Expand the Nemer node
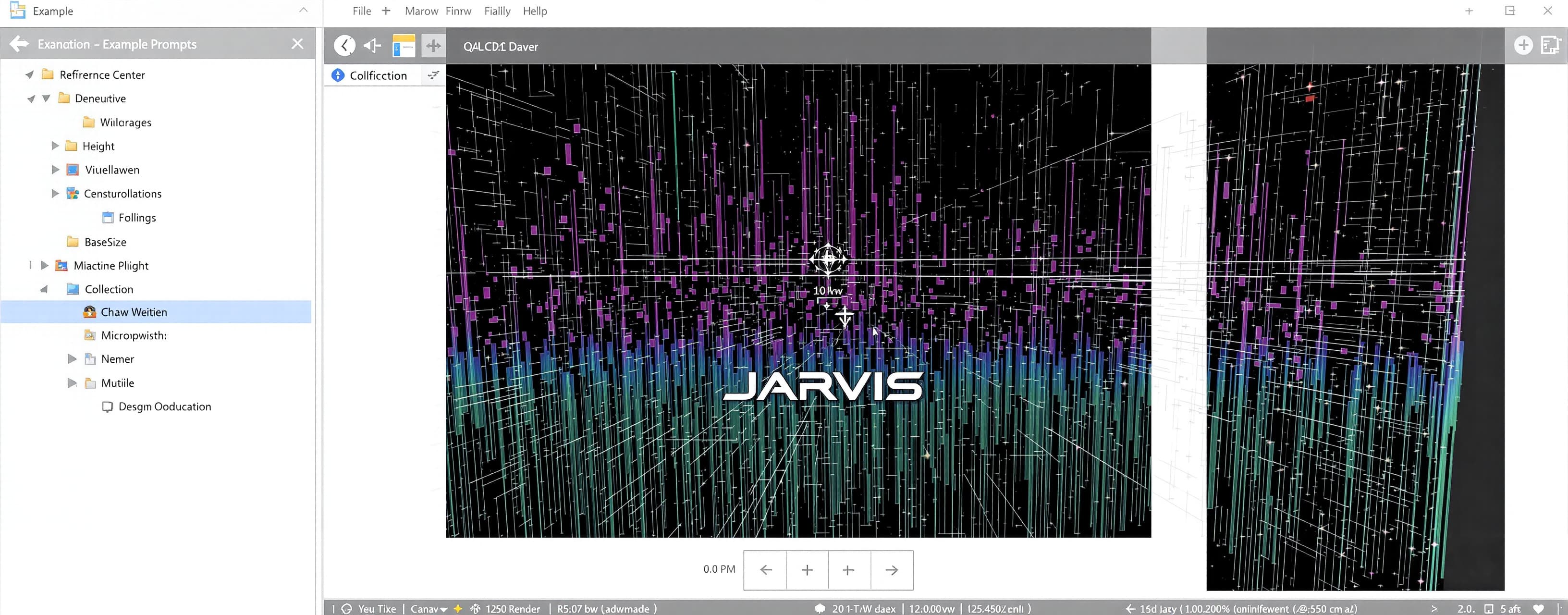This screenshot has height=615, width=1568. 72,359
